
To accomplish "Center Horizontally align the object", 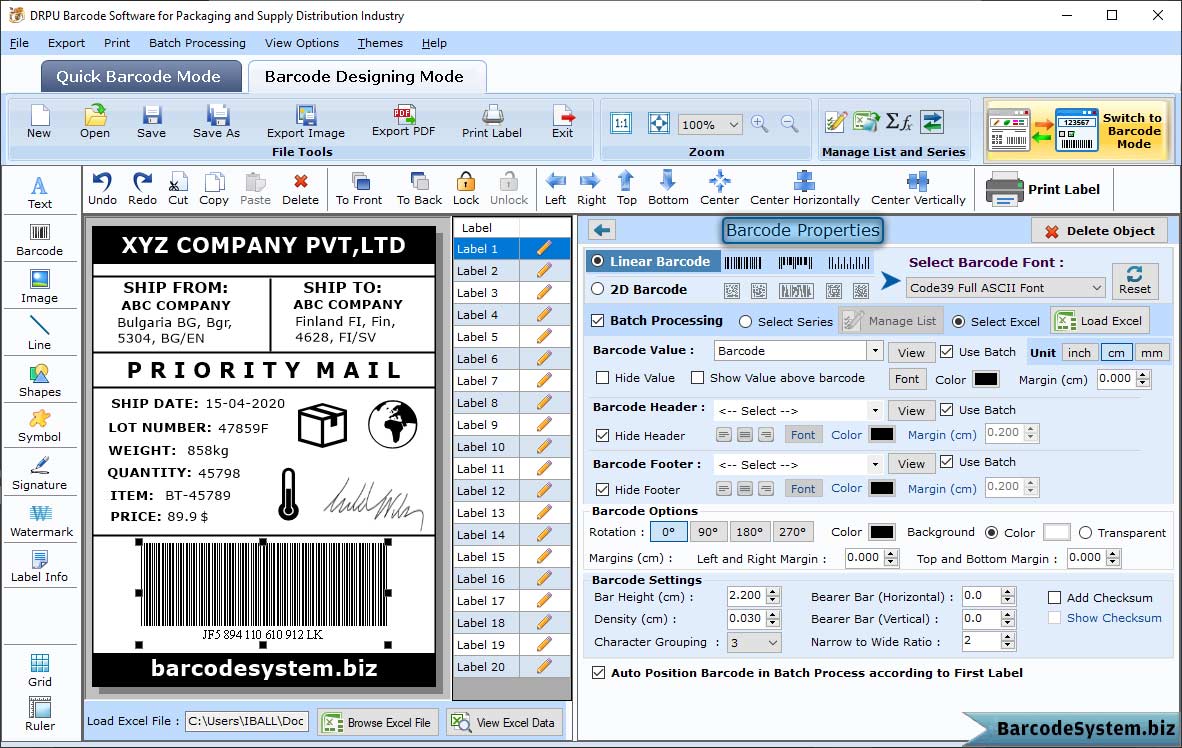I will tap(804, 189).
